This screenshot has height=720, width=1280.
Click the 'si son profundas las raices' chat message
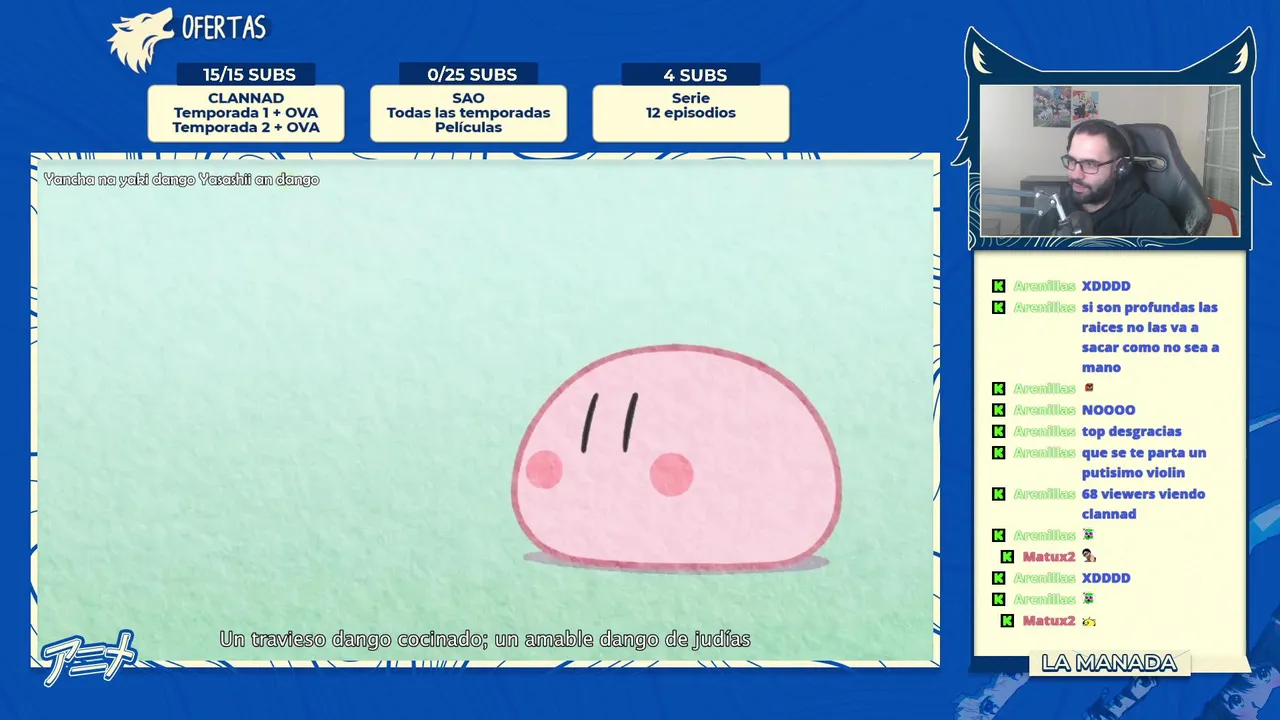click(x=1150, y=337)
